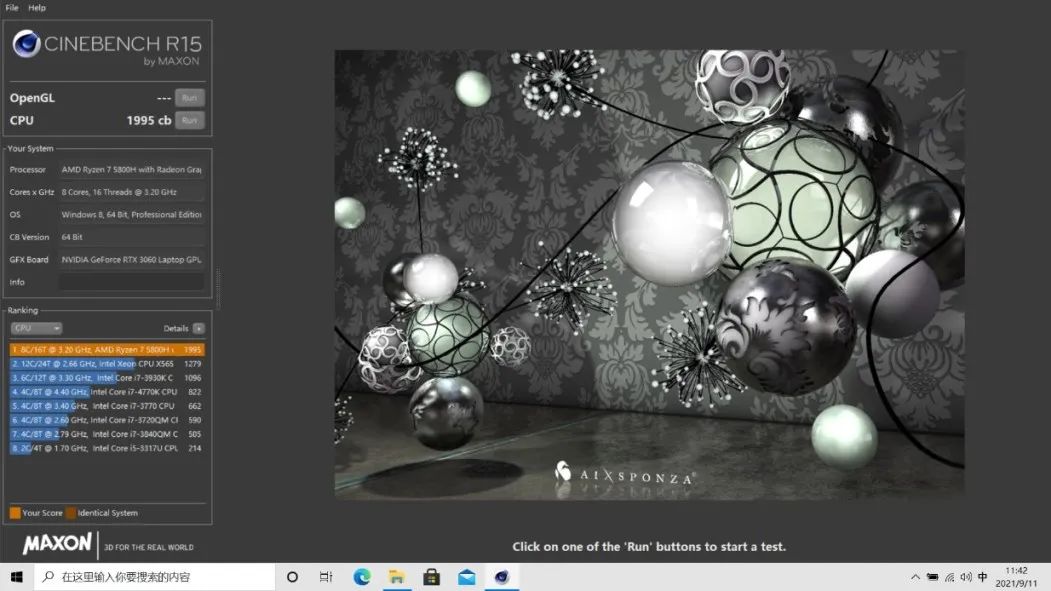Click the Identical System brown swatch
Screen dimensions: 1051x591
tap(71, 513)
